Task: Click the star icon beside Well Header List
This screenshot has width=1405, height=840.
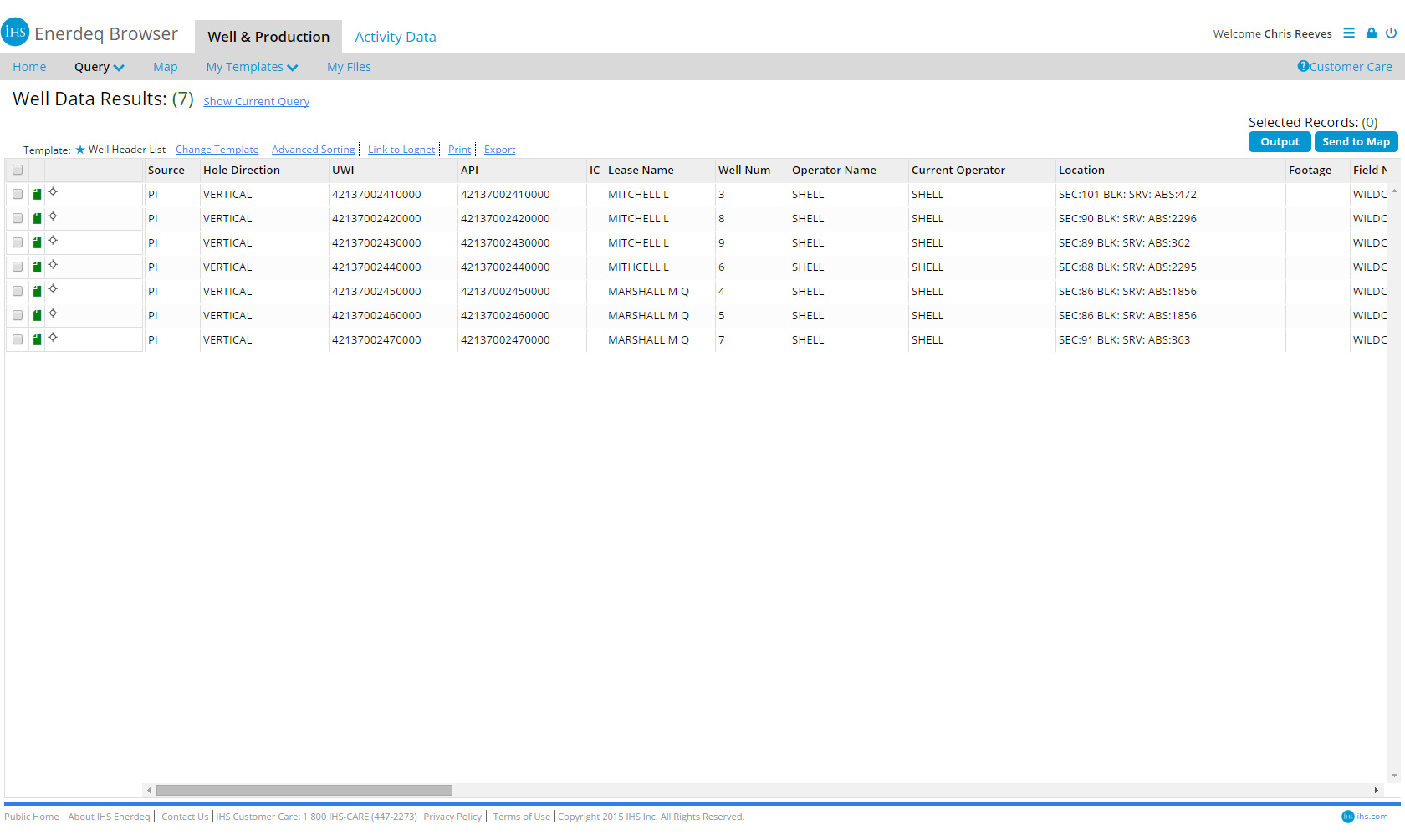Action: (80, 150)
